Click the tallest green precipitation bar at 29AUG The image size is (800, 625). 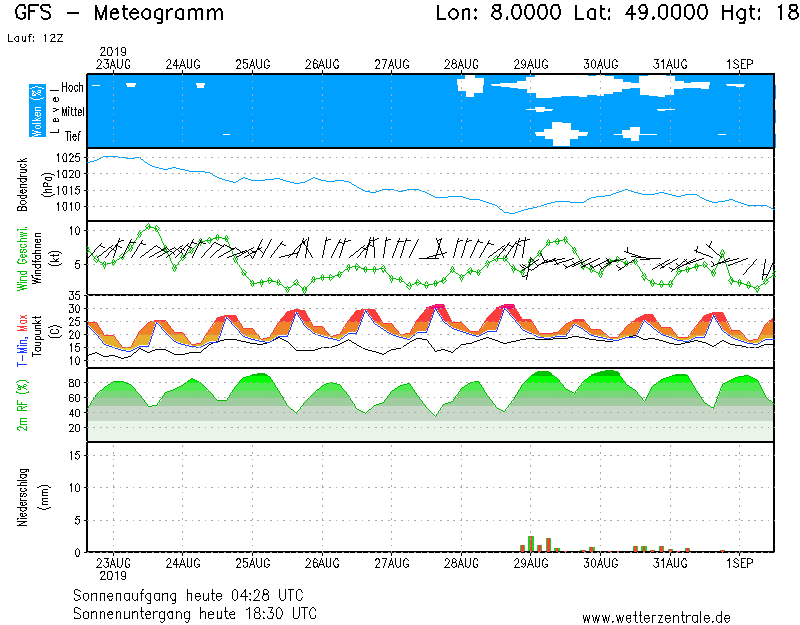click(x=531, y=544)
